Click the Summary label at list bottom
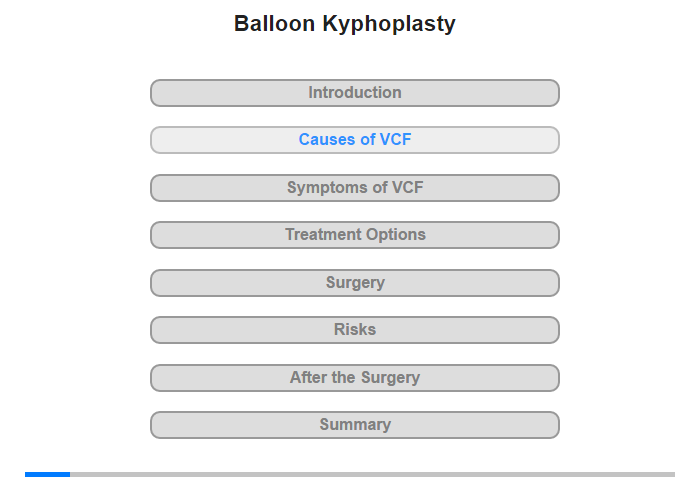Screen dimensions: 700x480 [x=355, y=424]
